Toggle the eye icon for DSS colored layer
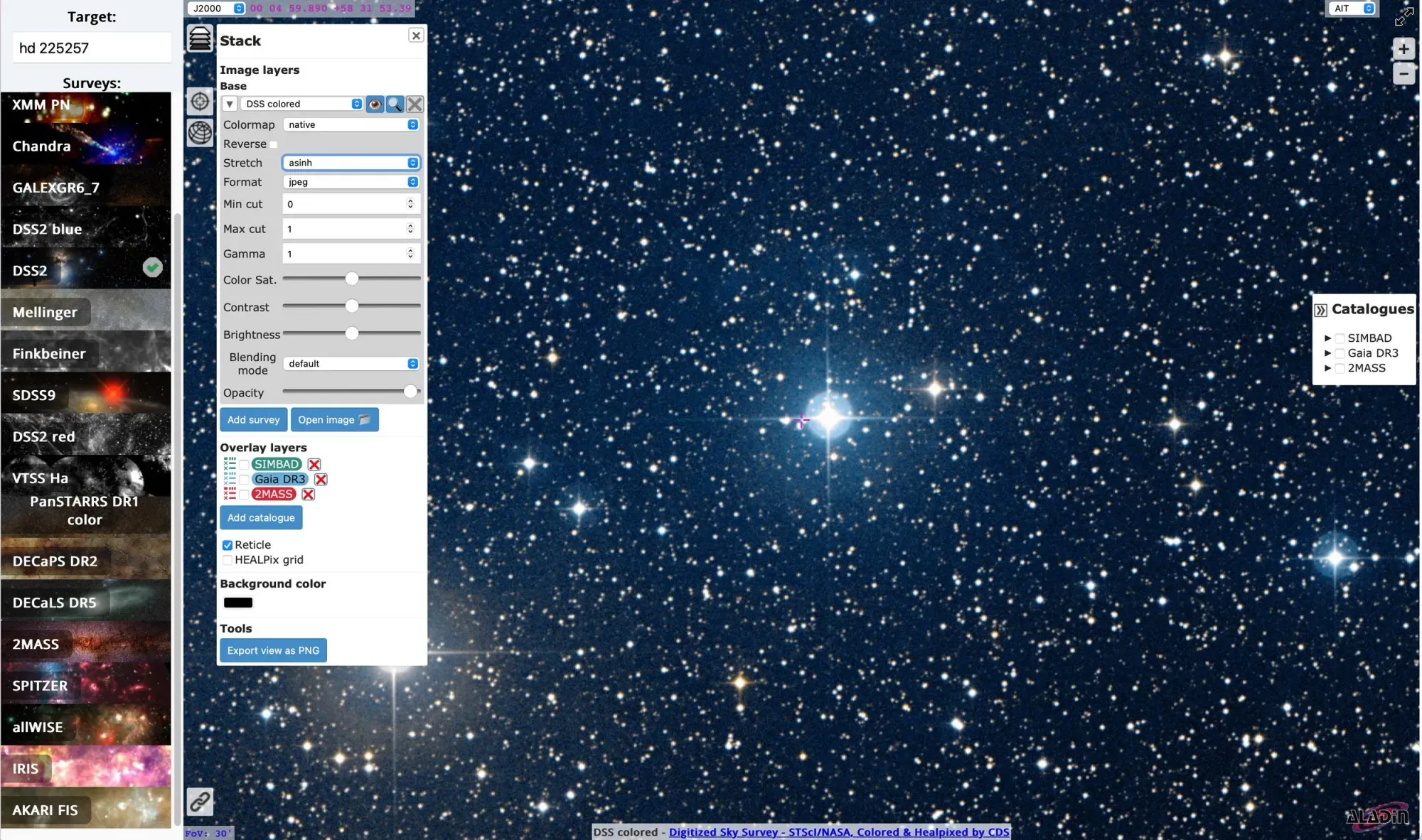The width and height of the screenshot is (1422, 840). coord(375,104)
